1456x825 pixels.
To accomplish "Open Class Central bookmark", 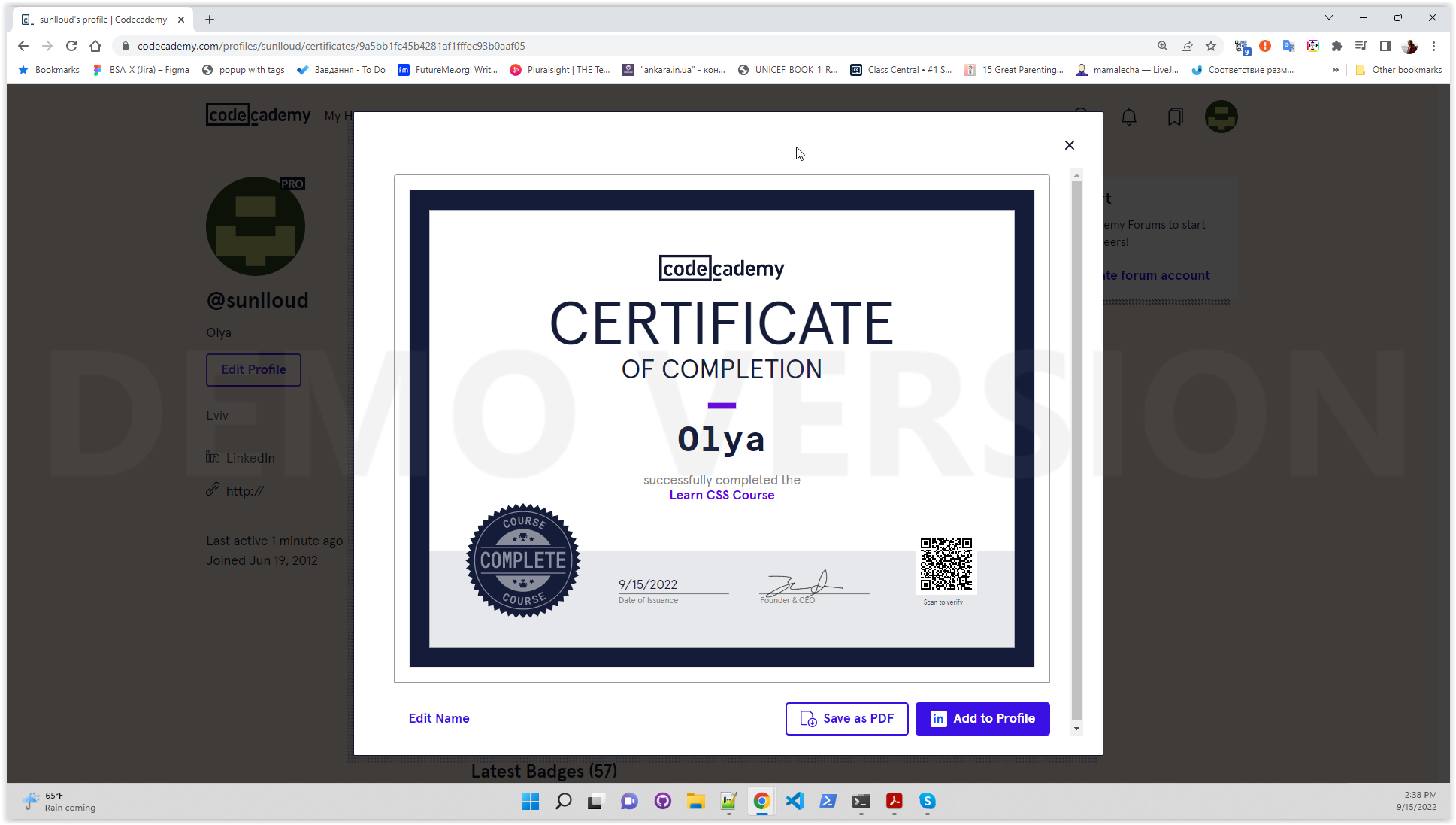I will pyautogui.click(x=901, y=70).
